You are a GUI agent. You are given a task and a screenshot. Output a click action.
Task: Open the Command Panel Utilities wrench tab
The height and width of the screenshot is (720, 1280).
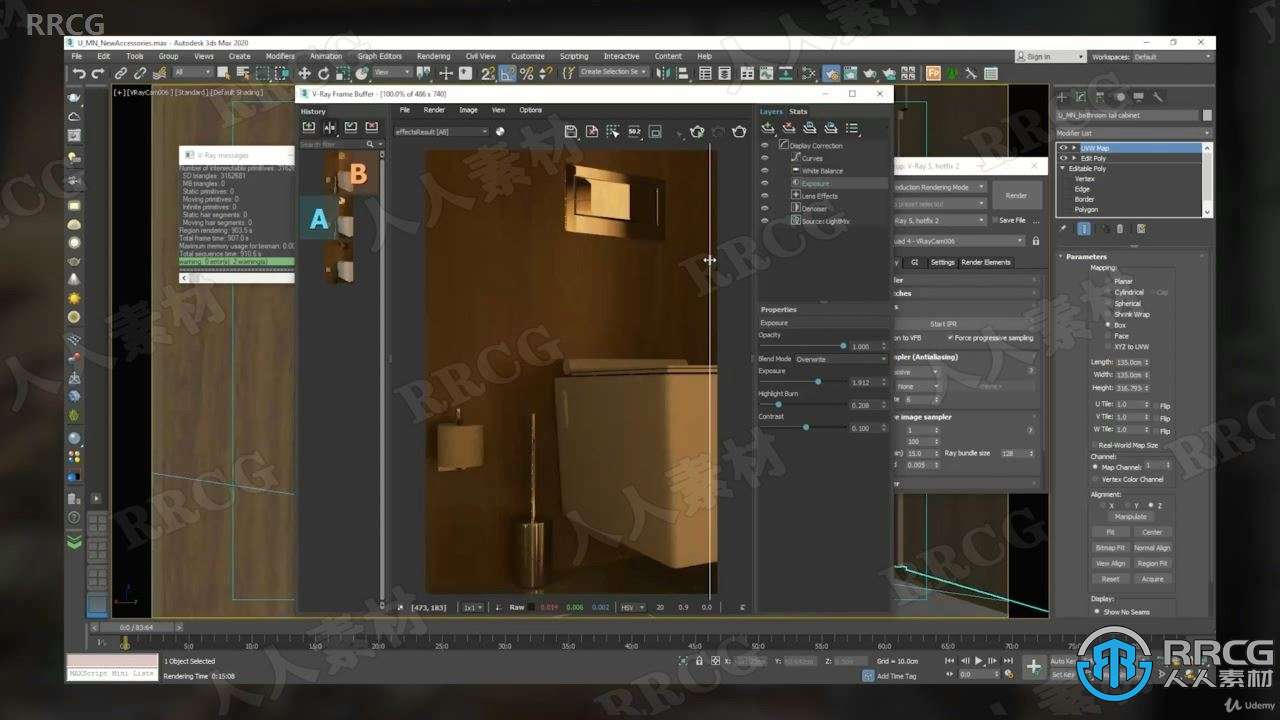(x=1157, y=97)
